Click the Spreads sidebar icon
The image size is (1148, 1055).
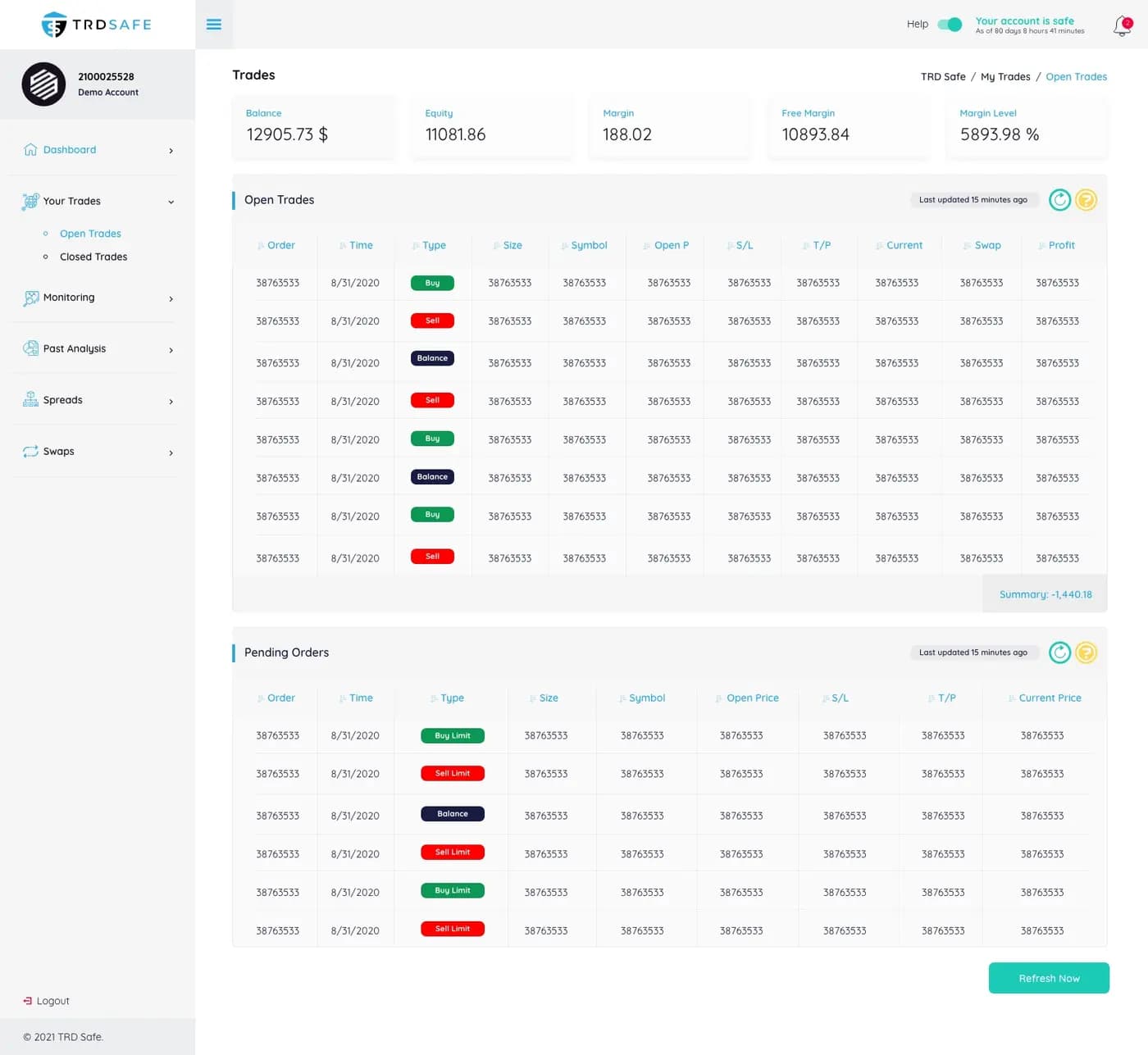click(x=30, y=400)
